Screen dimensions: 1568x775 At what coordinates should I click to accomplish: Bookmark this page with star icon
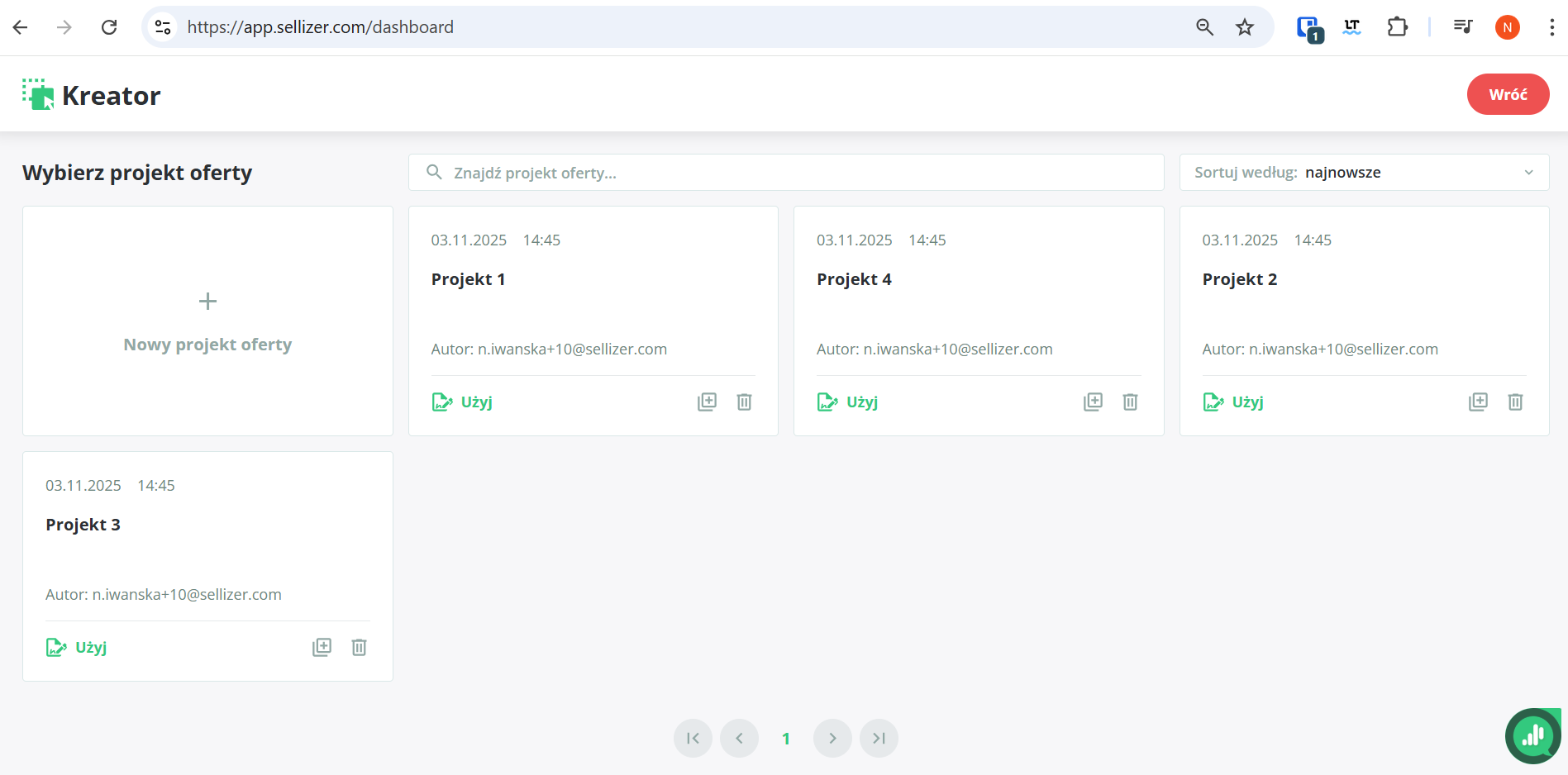point(1244,27)
